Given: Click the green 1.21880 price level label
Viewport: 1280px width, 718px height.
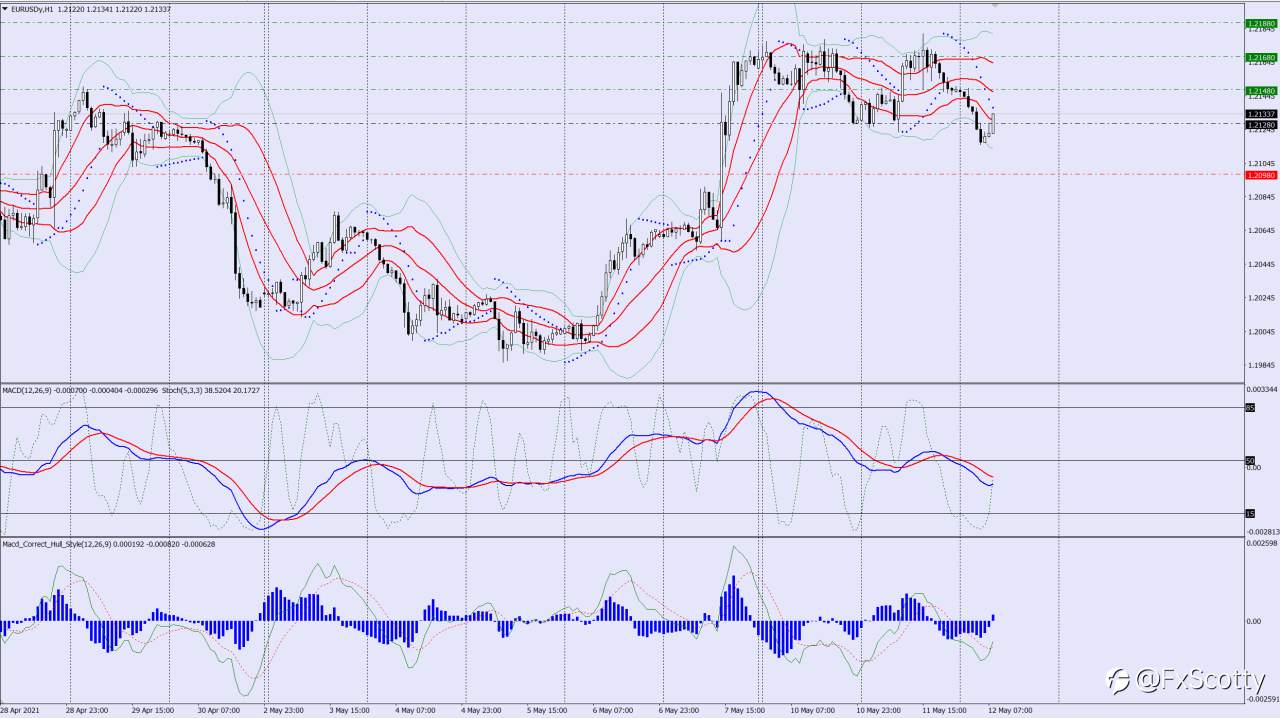Looking at the screenshot, I should pos(1259,22).
